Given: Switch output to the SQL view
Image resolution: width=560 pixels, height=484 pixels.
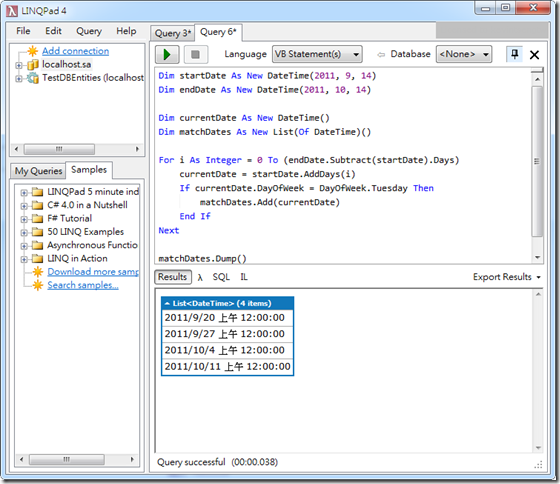Looking at the screenshot, I should [221, 277].
